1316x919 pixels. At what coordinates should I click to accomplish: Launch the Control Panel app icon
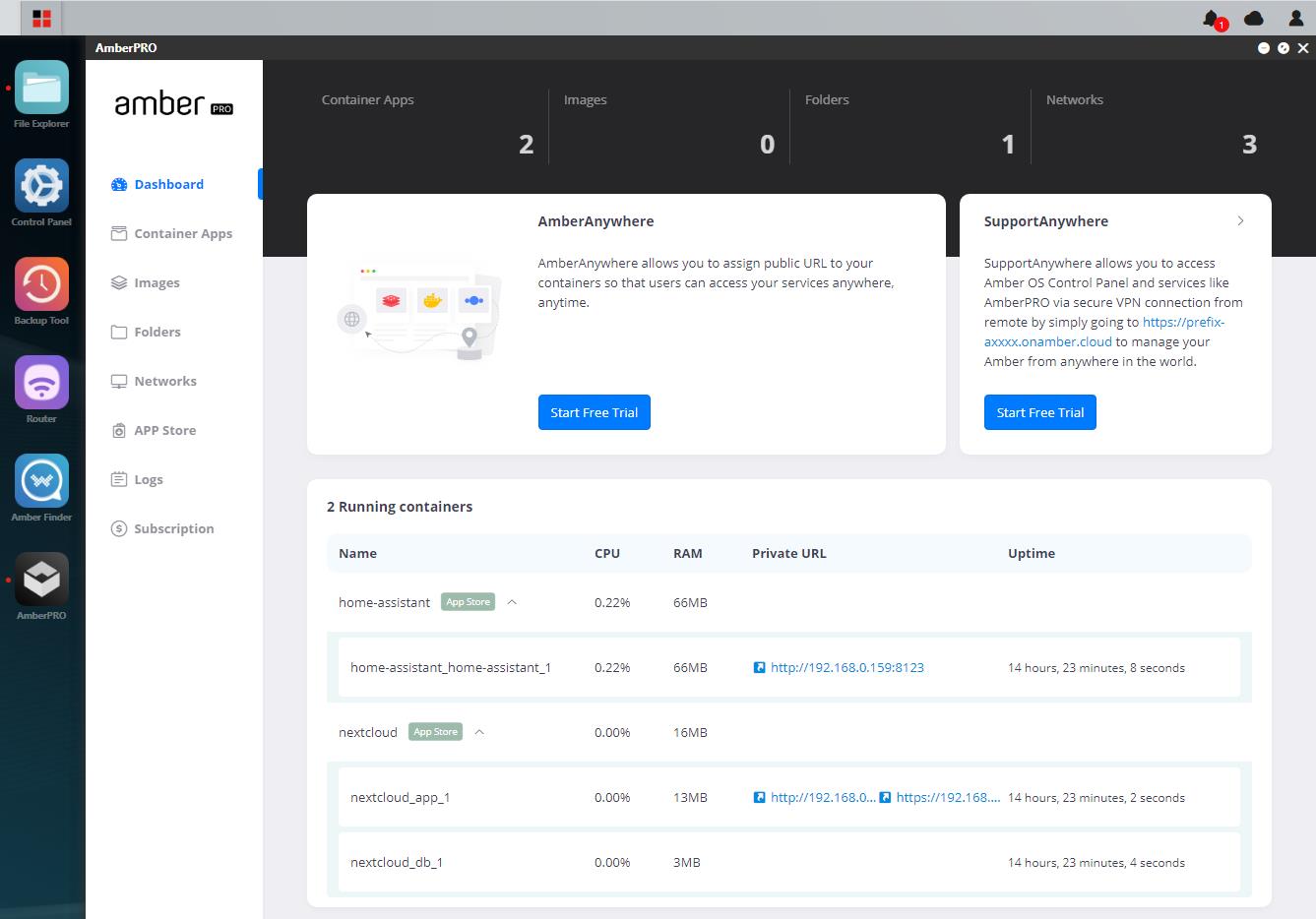tap(41, 186)
